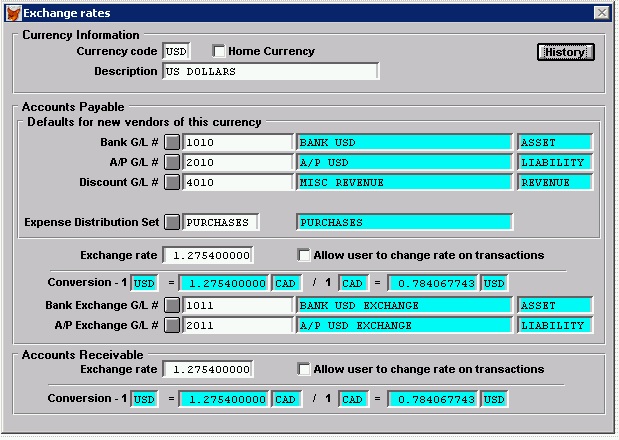Image resolution: width=619 pixels, height=440 pixels.
Task: Select the MISC REVENUE description box
Action: point(404,183)
